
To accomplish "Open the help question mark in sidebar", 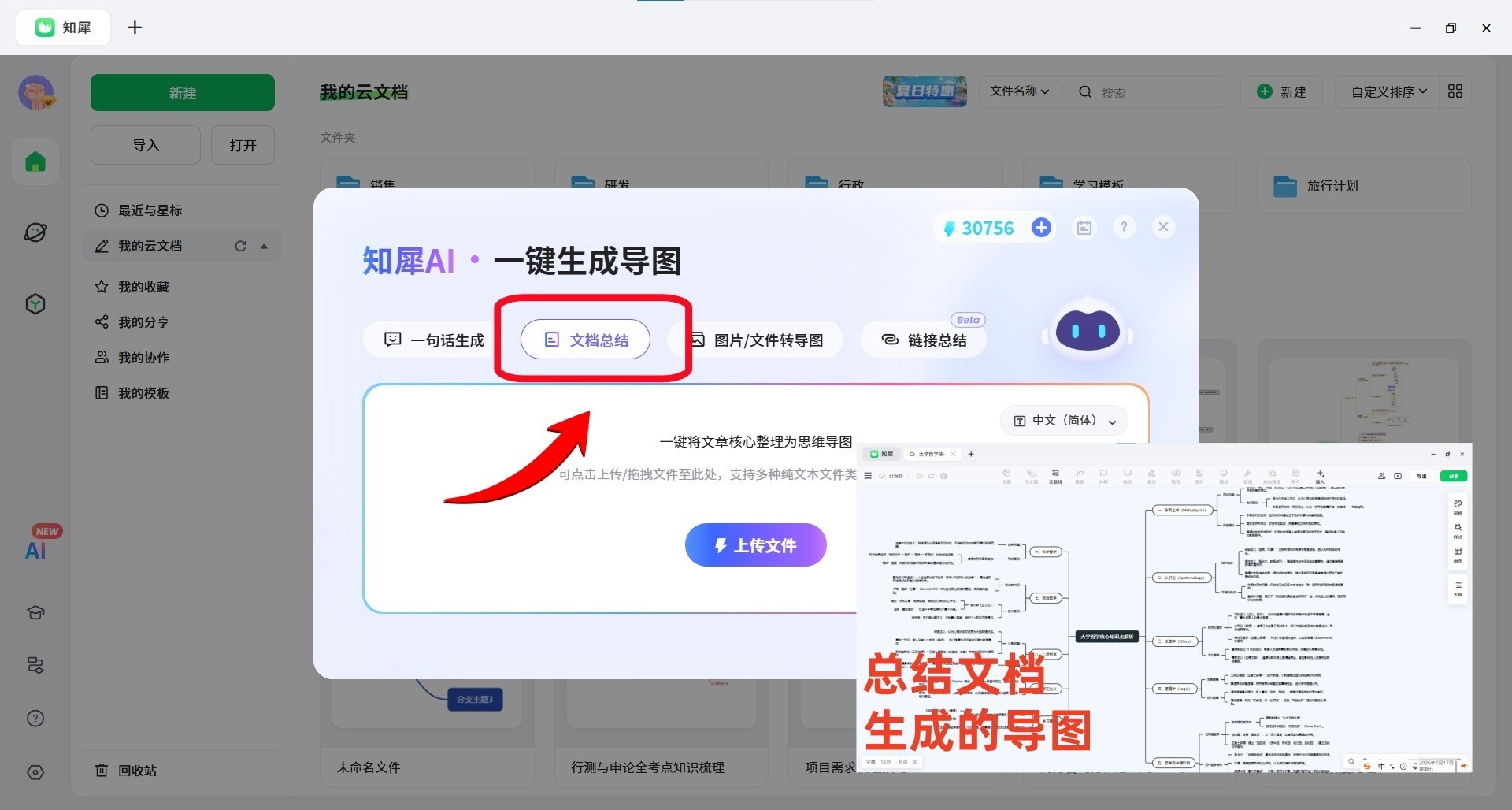I will coord(35,719).
